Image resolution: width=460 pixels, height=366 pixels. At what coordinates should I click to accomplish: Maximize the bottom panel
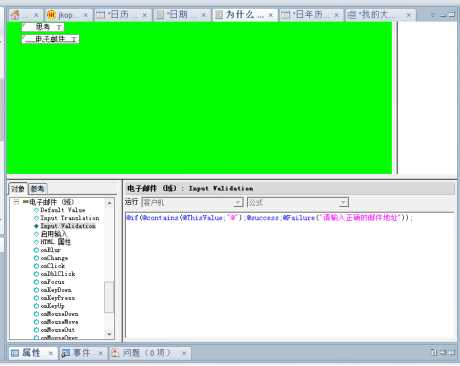[x=451, y=352]
